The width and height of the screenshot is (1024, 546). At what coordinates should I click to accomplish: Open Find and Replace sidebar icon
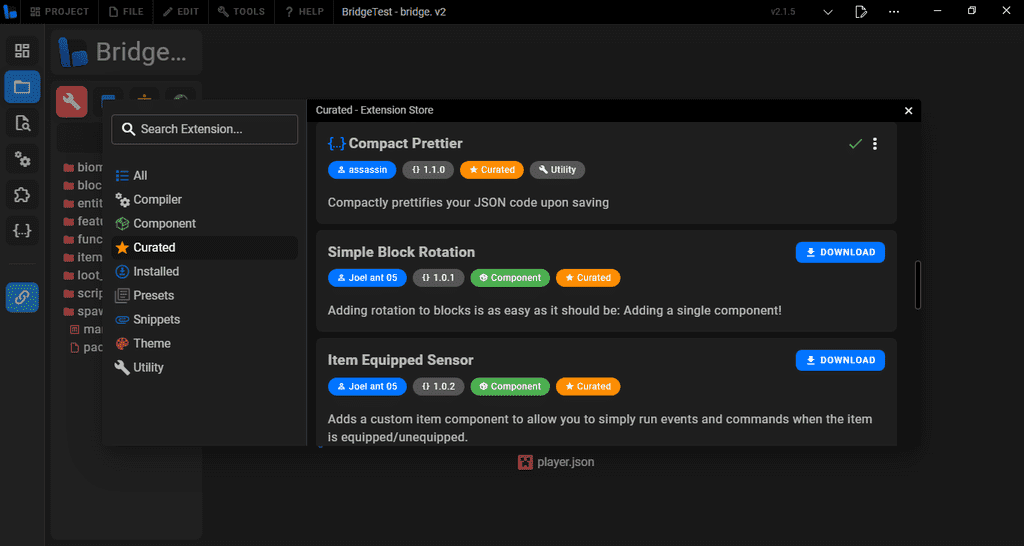point(22,123)
